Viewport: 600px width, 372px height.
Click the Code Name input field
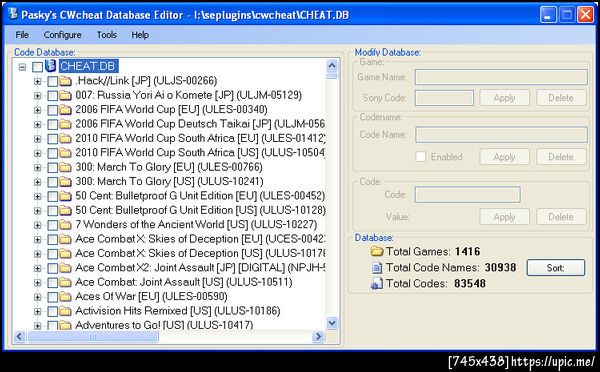(501, 135)
